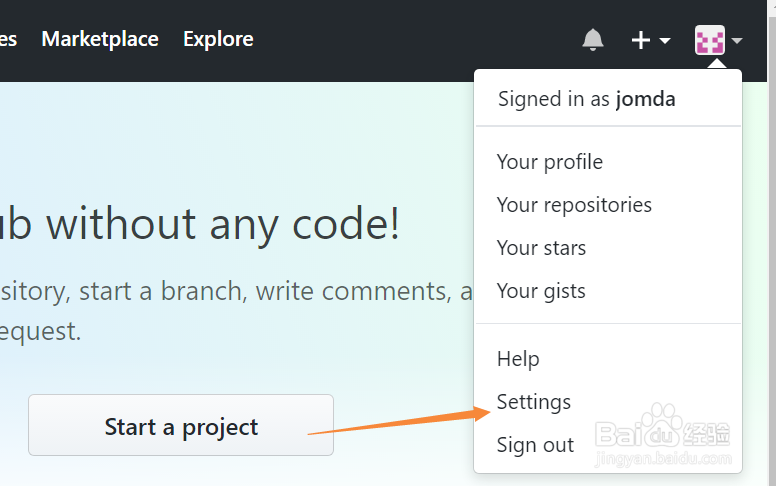Screen dimensions: 776x486
Task: Click the "Signed in as jomda" header
Action: (587, 99)
